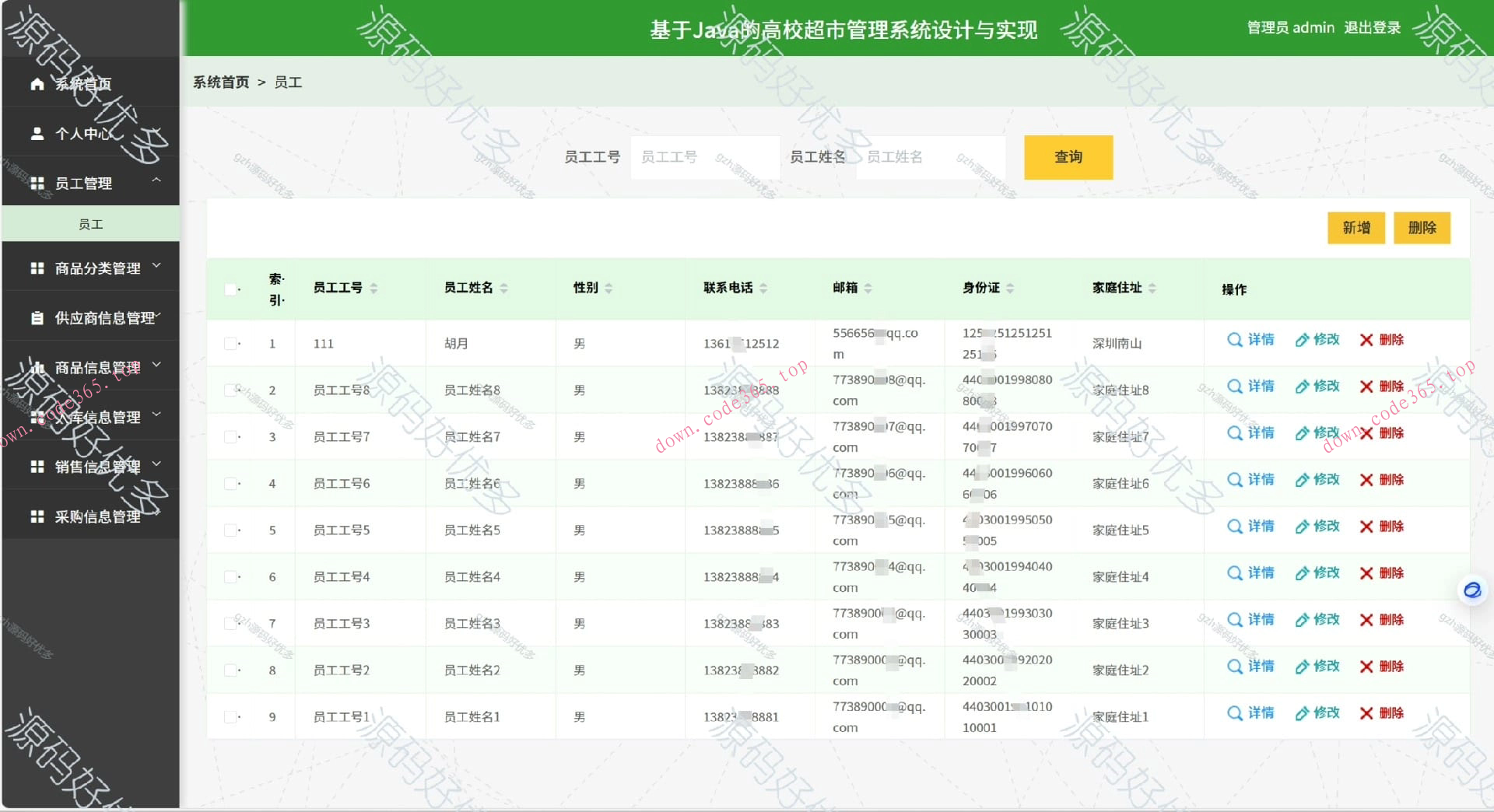Go to 系统首页 via breadcrumb
This screenshot has height=812, width=1494.
221,82
